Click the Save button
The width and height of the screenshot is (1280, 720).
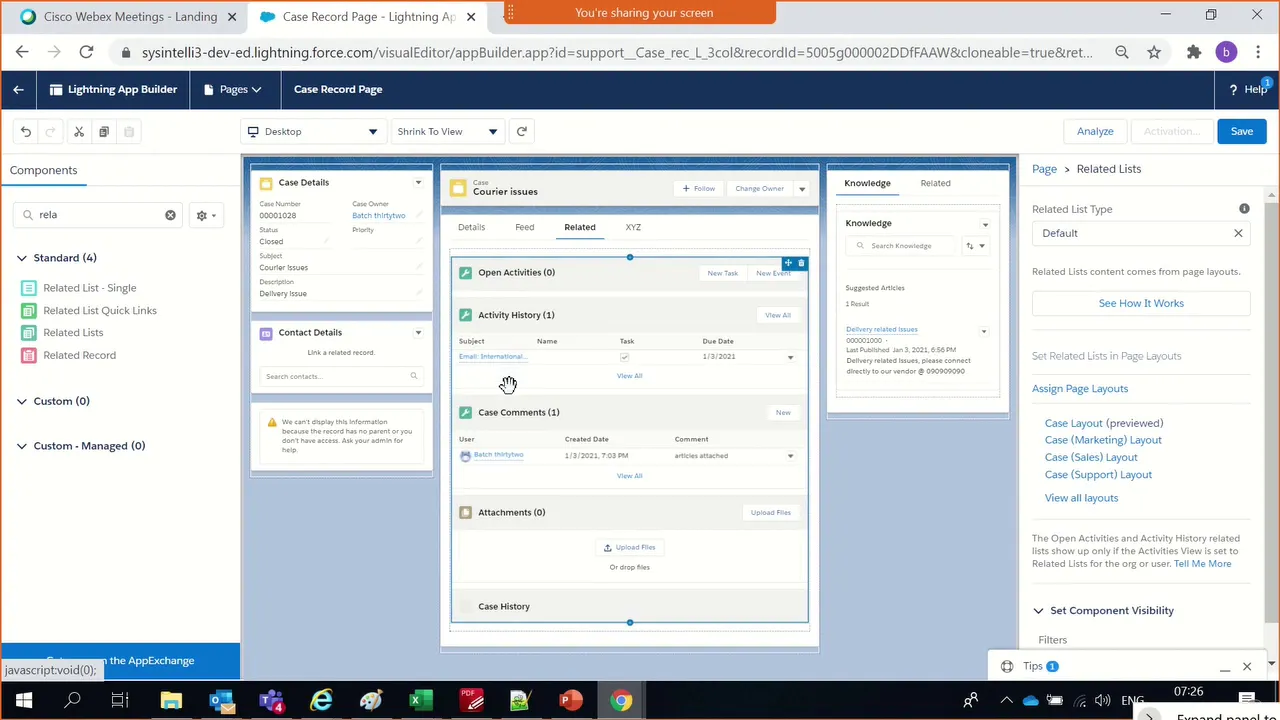(x=1242, y=131)
